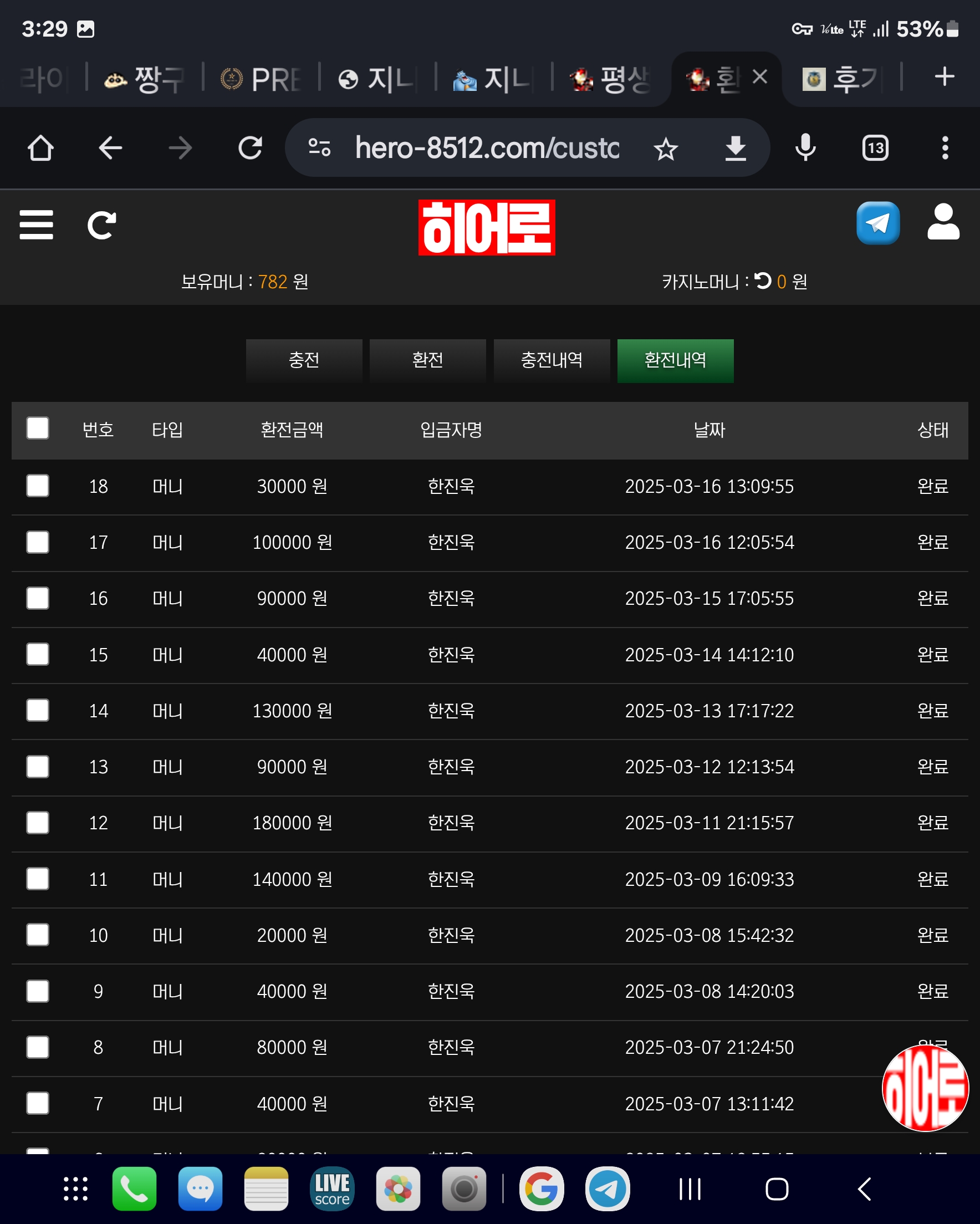Open the user profile icon
The width and height of the screenshot is (980, 1224).
point(942,222)
